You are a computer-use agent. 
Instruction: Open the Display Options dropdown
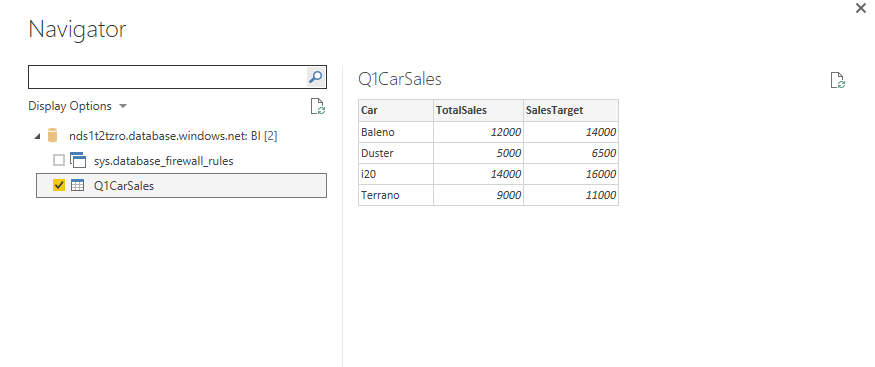tap(78, 106)
